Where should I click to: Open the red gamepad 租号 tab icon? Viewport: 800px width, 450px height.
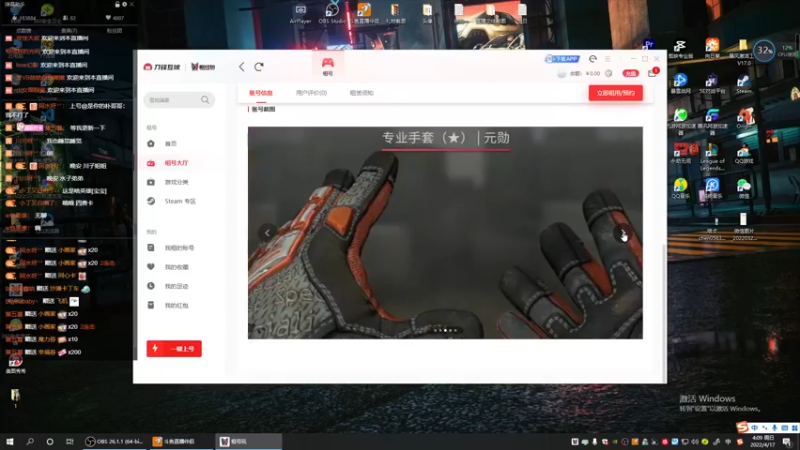point(328,66)
